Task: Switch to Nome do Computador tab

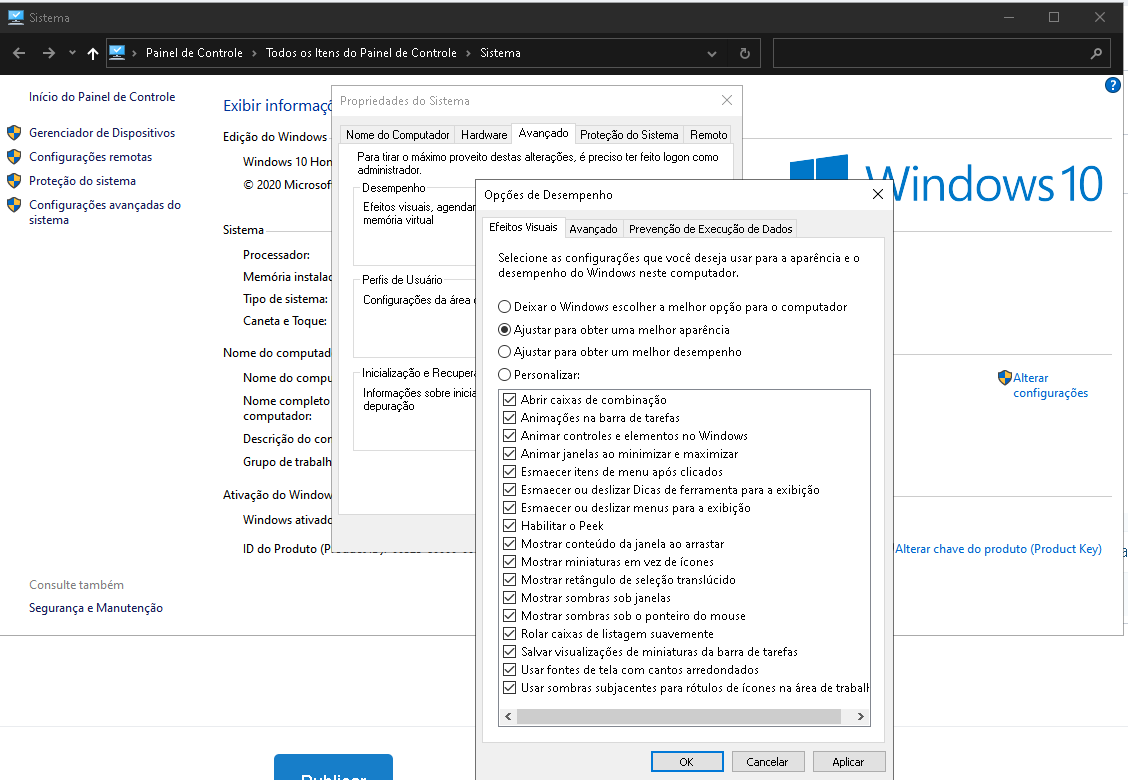Action: (x=398, y=135)
